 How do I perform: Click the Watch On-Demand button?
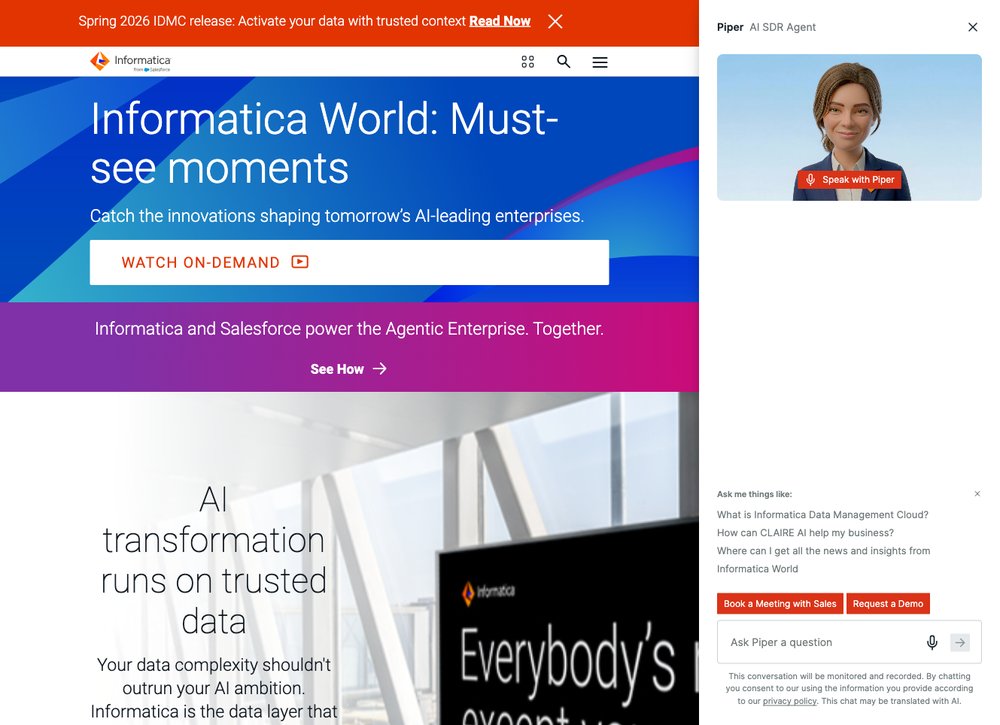(349, 262)
